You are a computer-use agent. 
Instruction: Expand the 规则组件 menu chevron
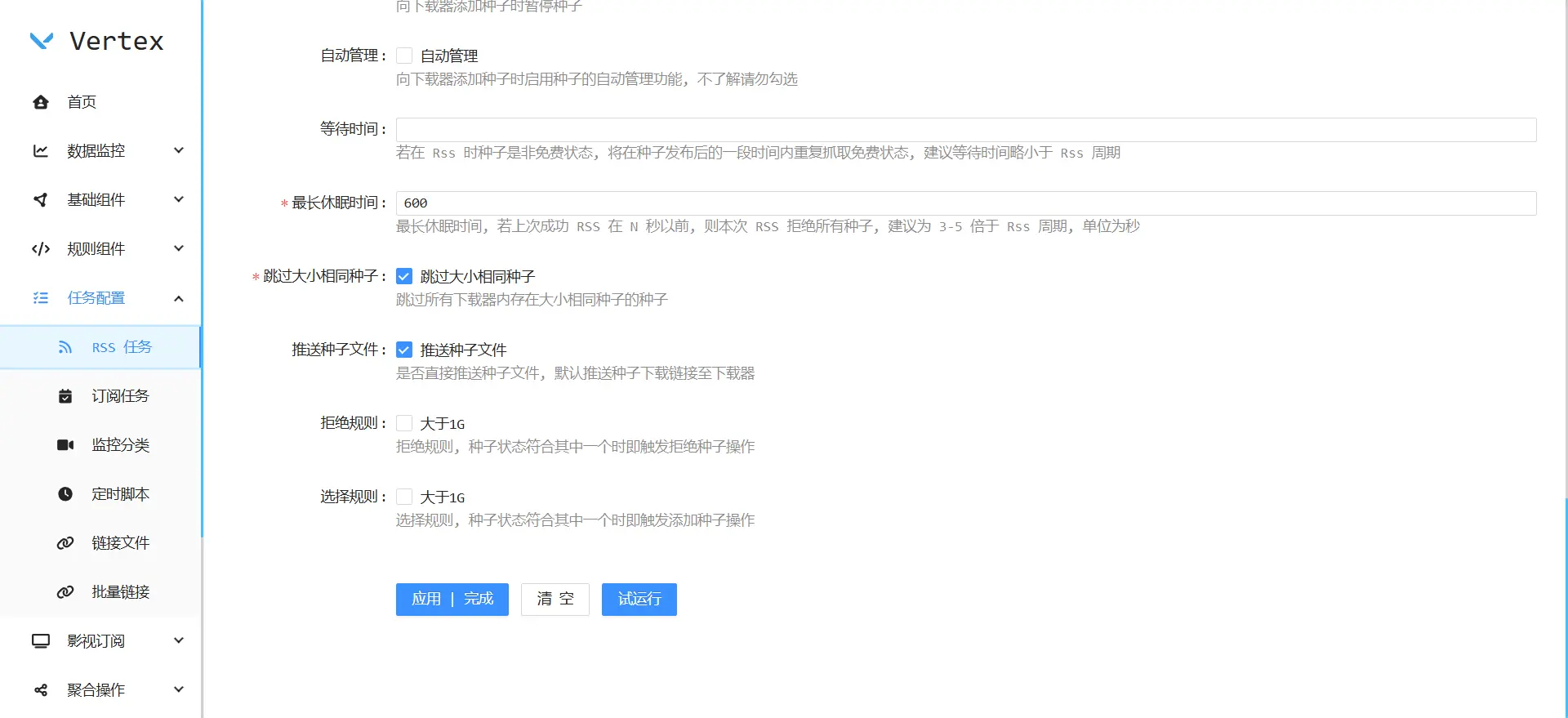(x=179, y=248)
